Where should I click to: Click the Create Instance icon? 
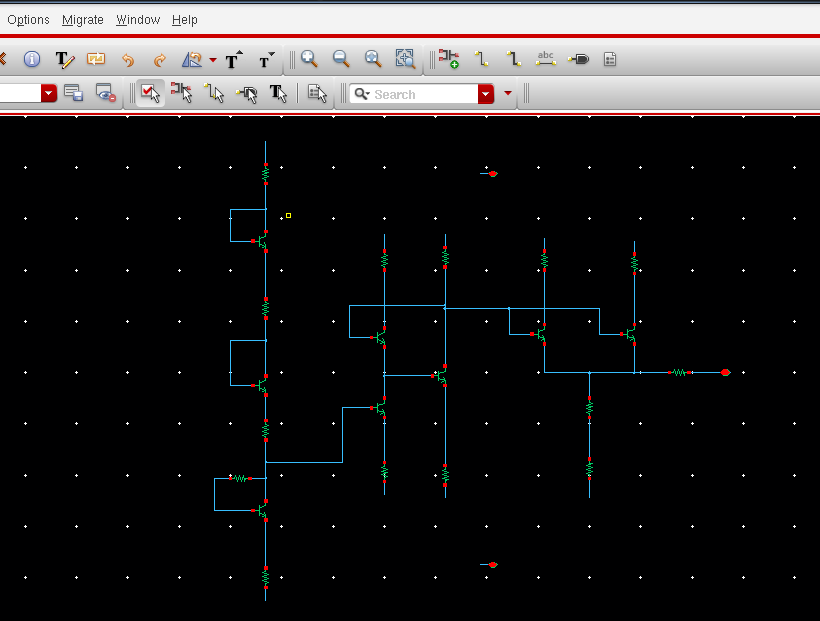[448, 60]
